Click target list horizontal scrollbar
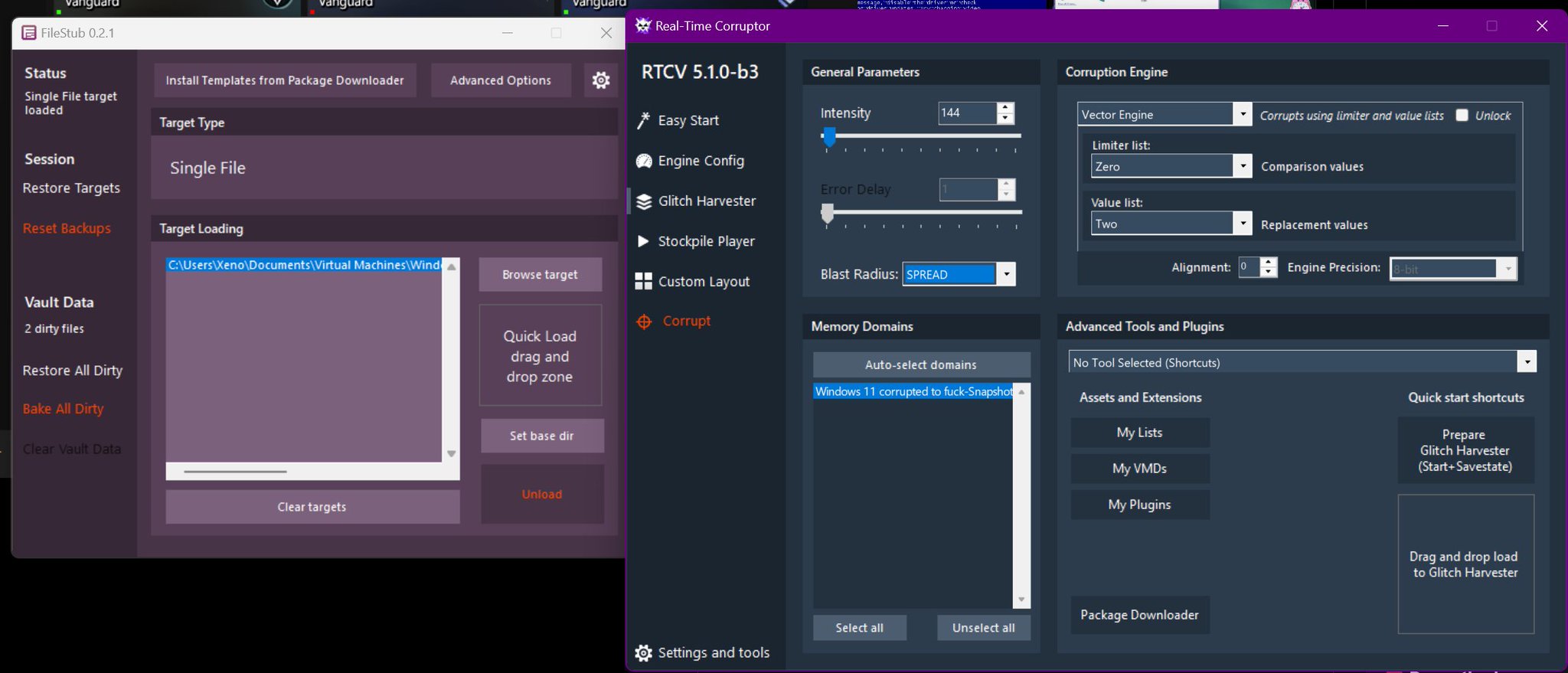 (x=236, y=472)
